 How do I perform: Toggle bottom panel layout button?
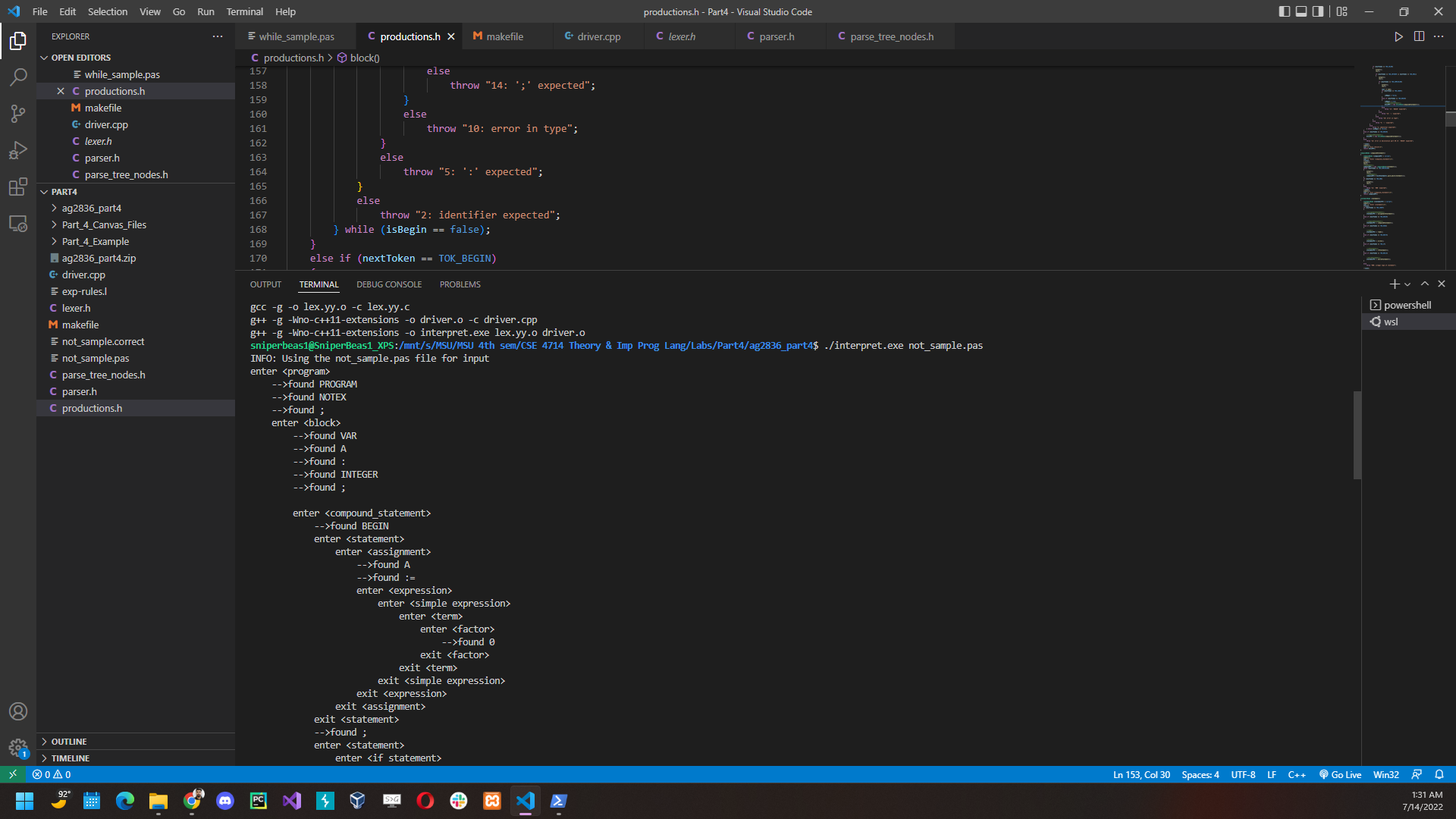pyautogui.click(x=1301, y=11)
